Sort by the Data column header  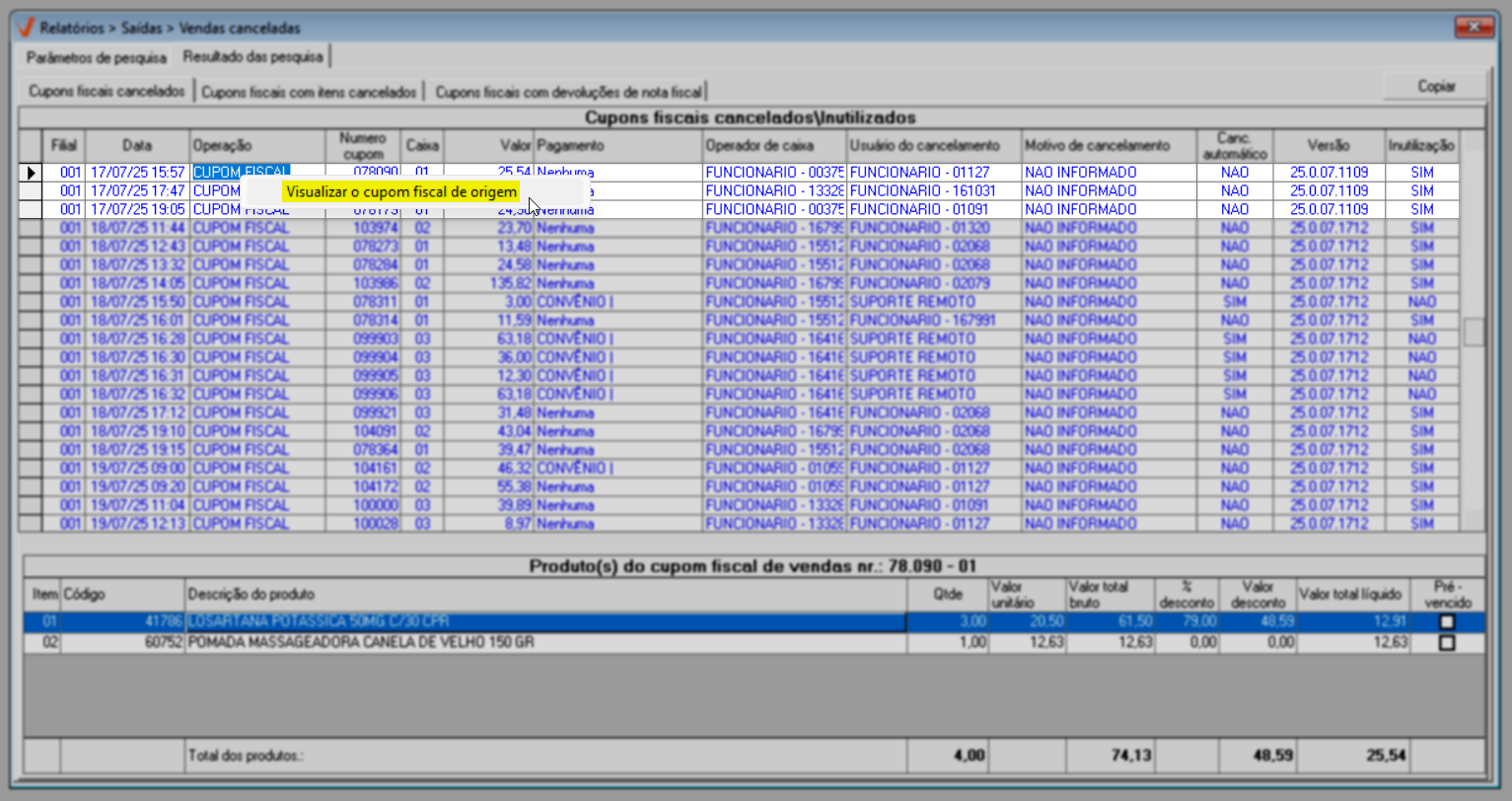pyautogui.click(x=136, y=146)
